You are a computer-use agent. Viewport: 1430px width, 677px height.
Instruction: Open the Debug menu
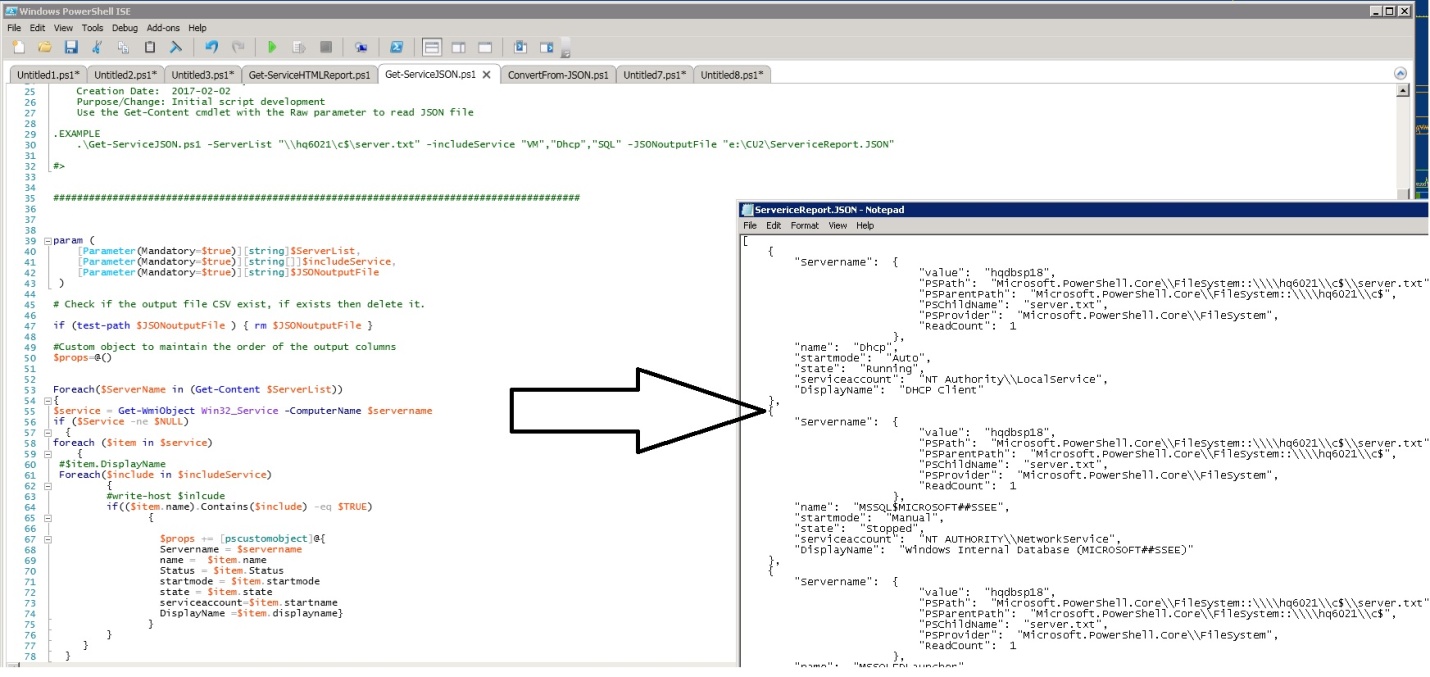[x=124, y=28]
